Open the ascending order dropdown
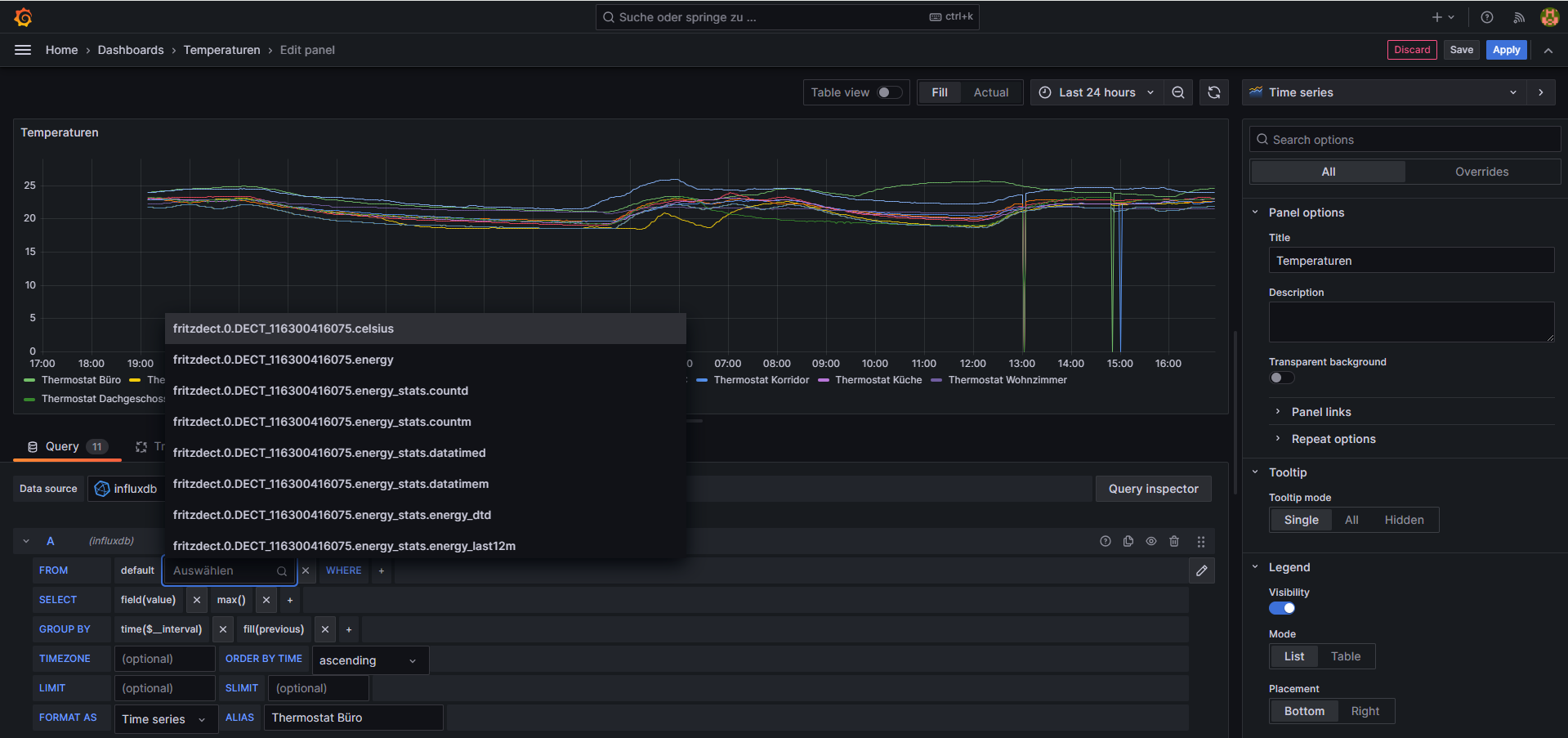Screen dimensions: 1568x738 (x=370, y=660)
